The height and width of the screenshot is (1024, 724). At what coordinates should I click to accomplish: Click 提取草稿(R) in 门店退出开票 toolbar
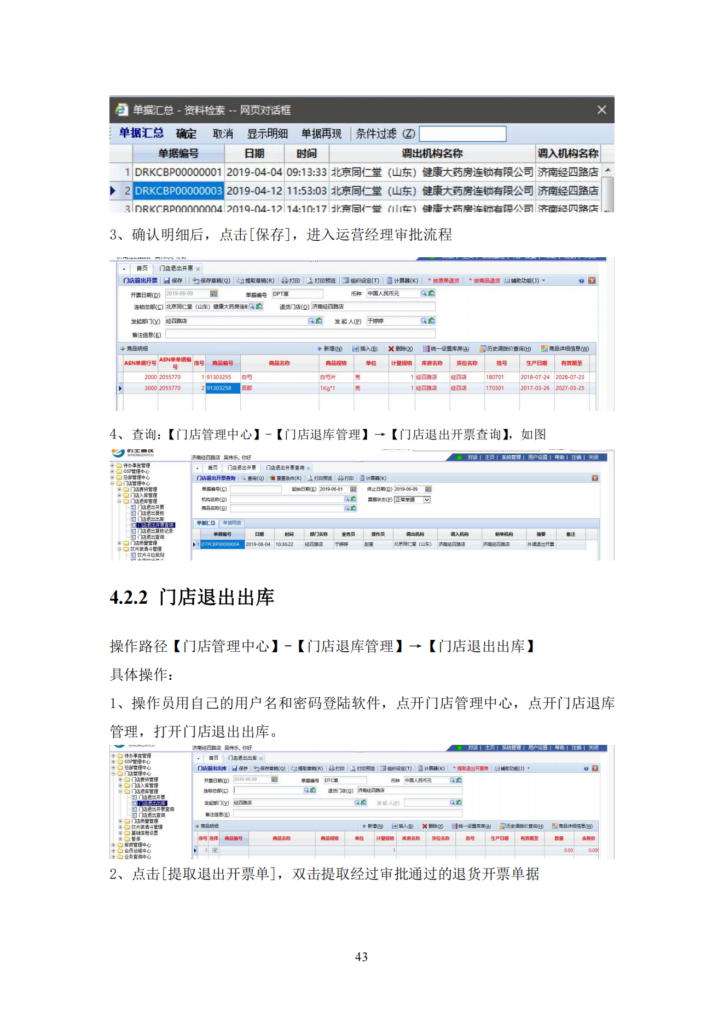pos(255,280)
